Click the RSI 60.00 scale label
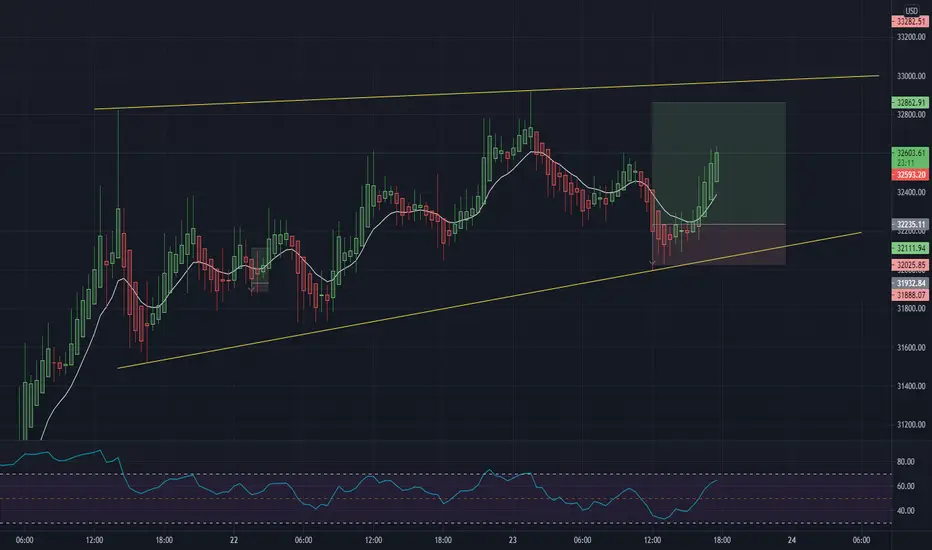932x550 pixels. pos(905,486)
